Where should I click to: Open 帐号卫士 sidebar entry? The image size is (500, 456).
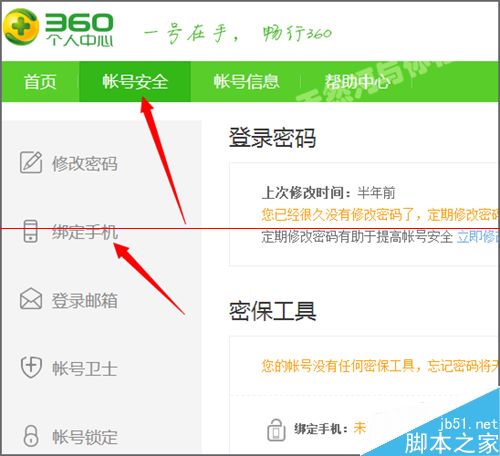pyautogui.click(x=85, y=368)
